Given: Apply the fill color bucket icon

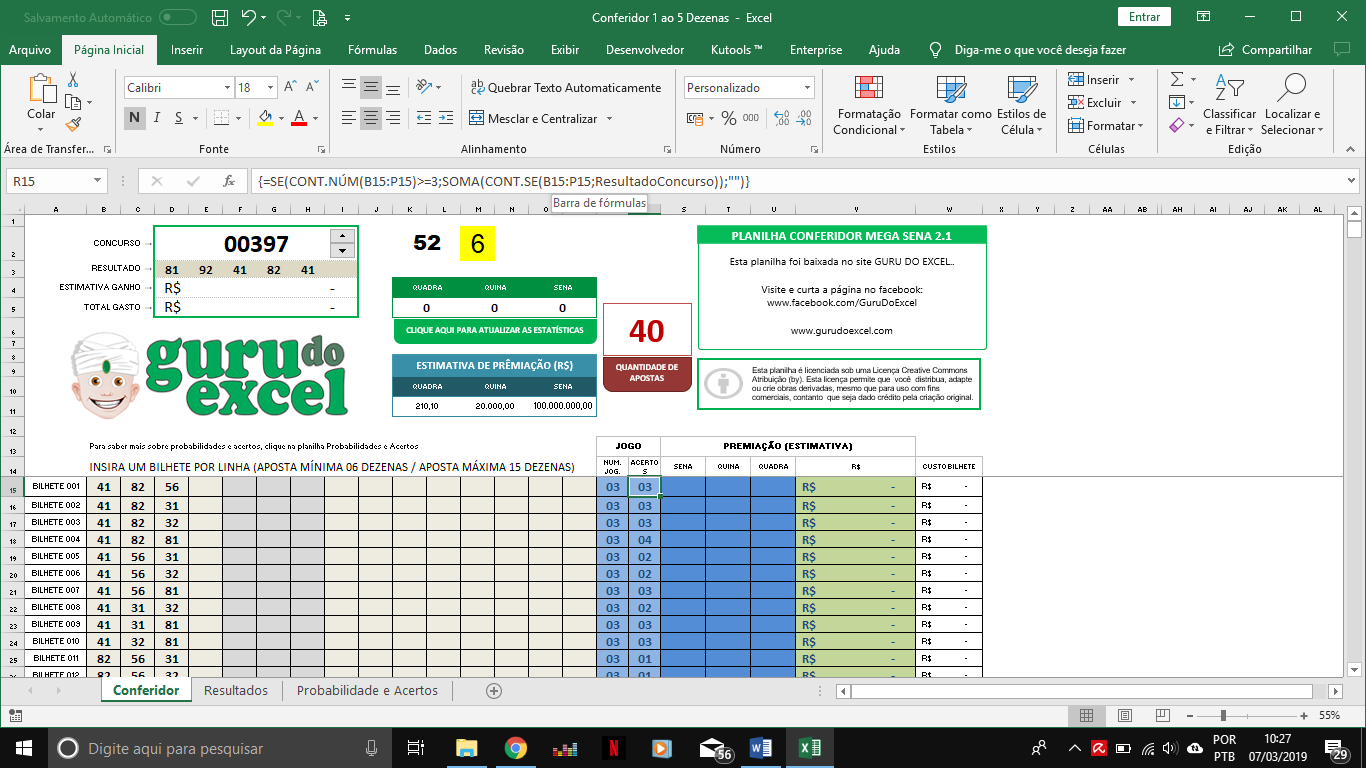Looking at the screenshot, I should click(265, 118).
